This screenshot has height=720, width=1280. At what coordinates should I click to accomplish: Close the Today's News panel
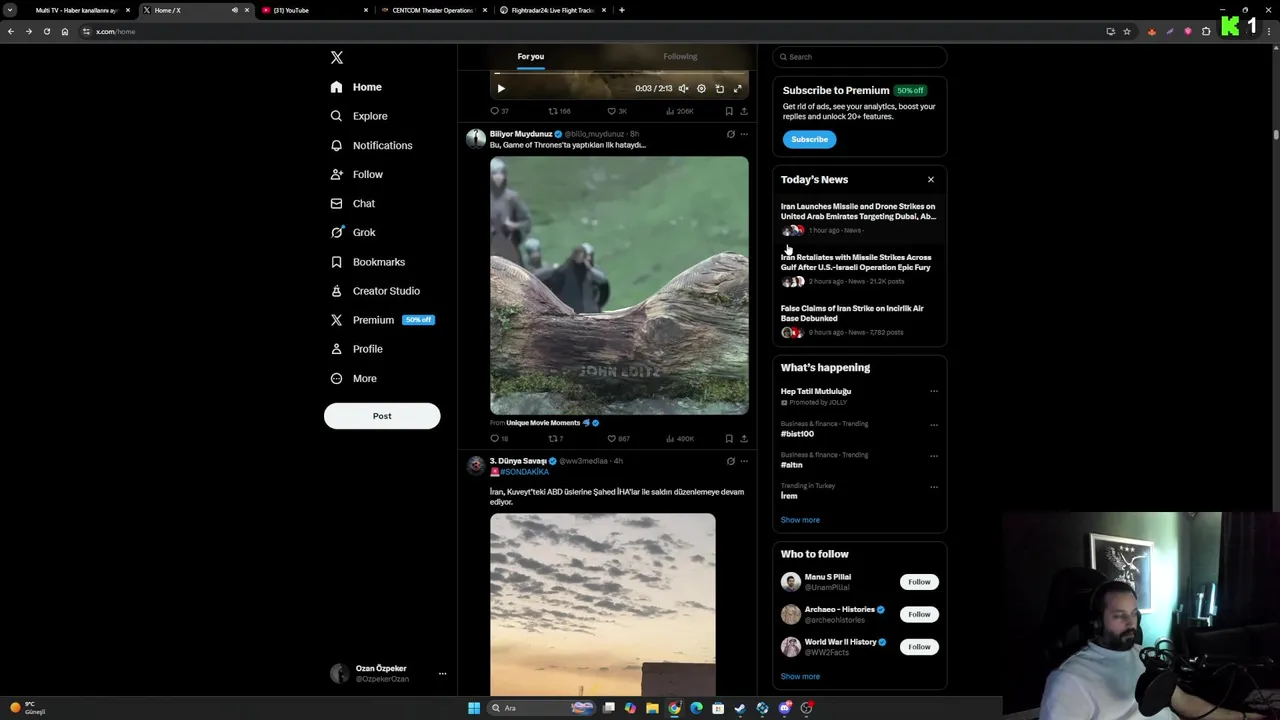(x=931, y=180)
